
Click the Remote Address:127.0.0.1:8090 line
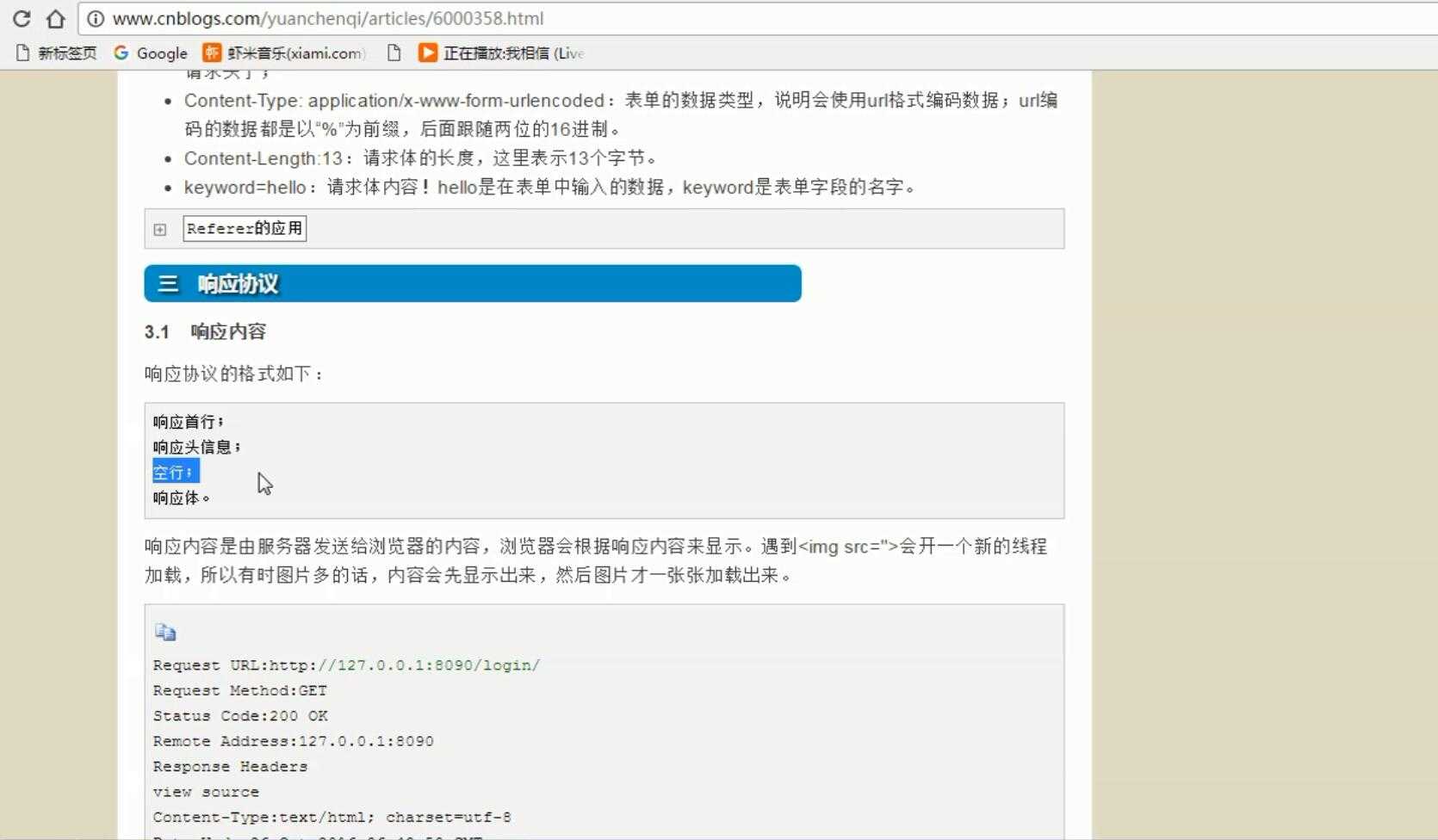tap(294, 741)
